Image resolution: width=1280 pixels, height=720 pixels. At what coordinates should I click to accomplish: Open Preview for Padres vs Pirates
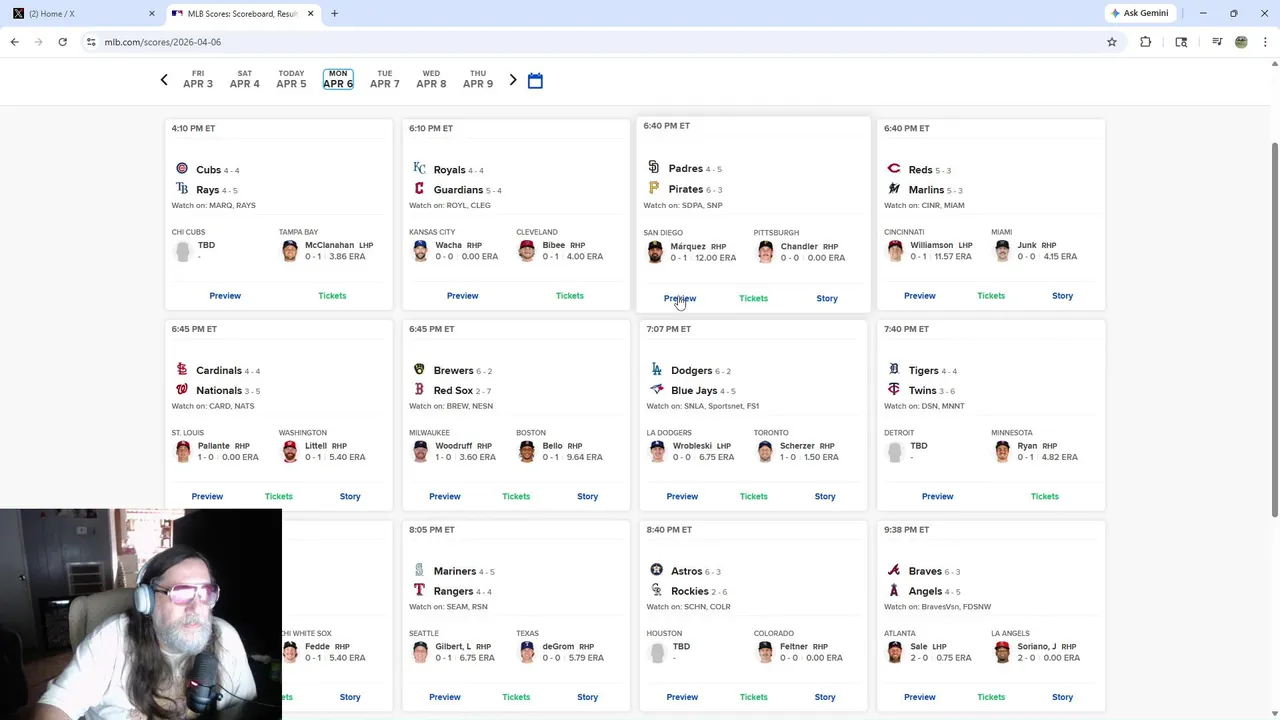pos(680,298)
